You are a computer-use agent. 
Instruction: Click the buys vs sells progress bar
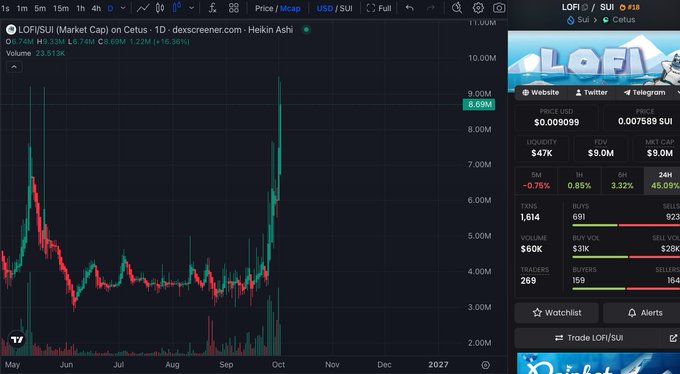pyautogui.click(x=626, y=225)
